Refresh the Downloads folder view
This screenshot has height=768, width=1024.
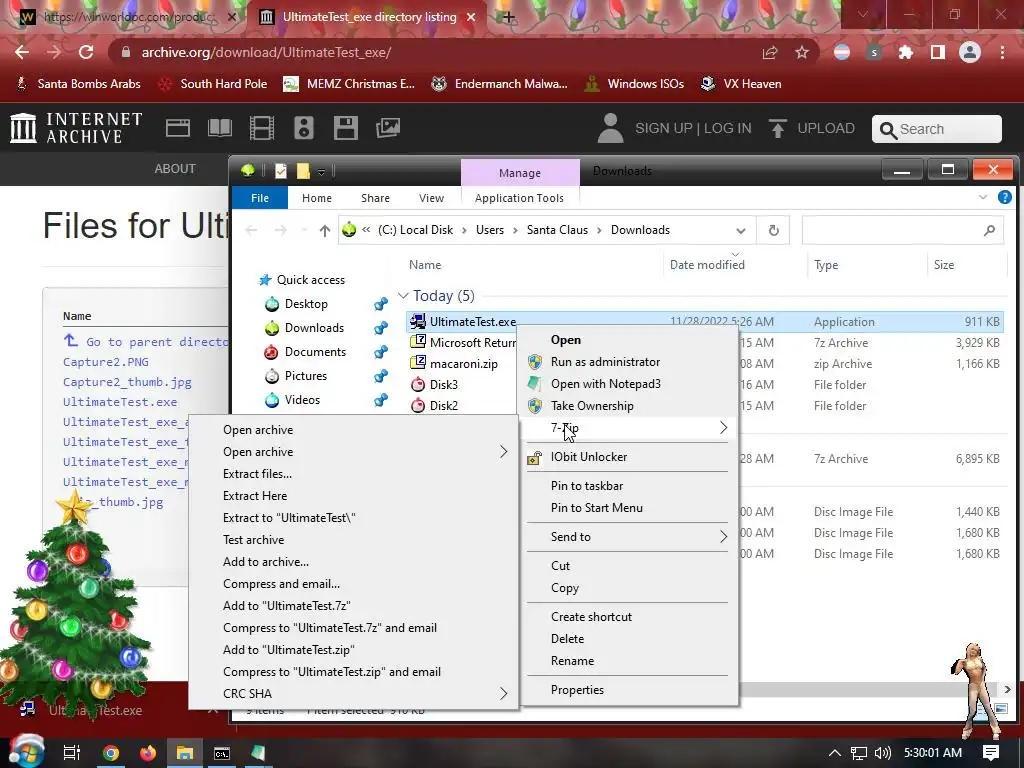pos(774,230)
